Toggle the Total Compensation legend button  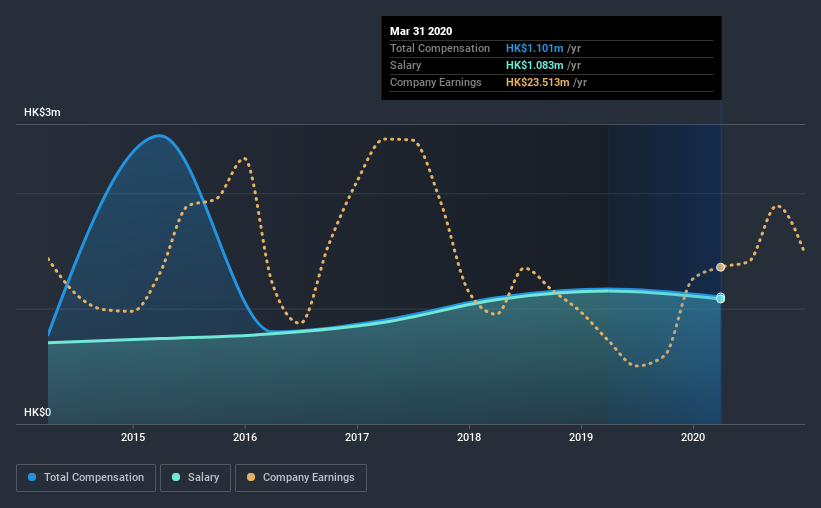click(86, 478)
